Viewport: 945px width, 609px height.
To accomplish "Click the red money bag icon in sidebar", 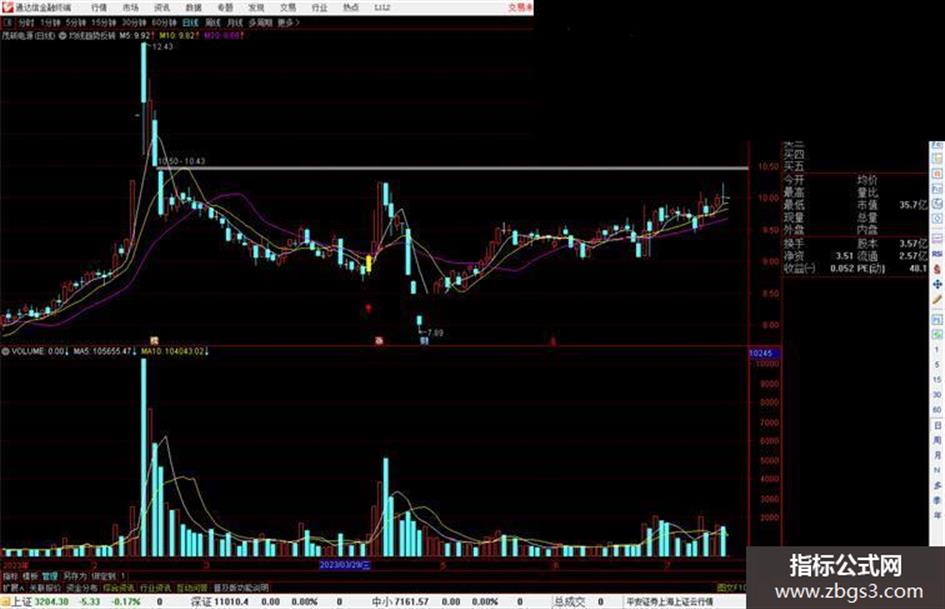I will coord(937,269).
